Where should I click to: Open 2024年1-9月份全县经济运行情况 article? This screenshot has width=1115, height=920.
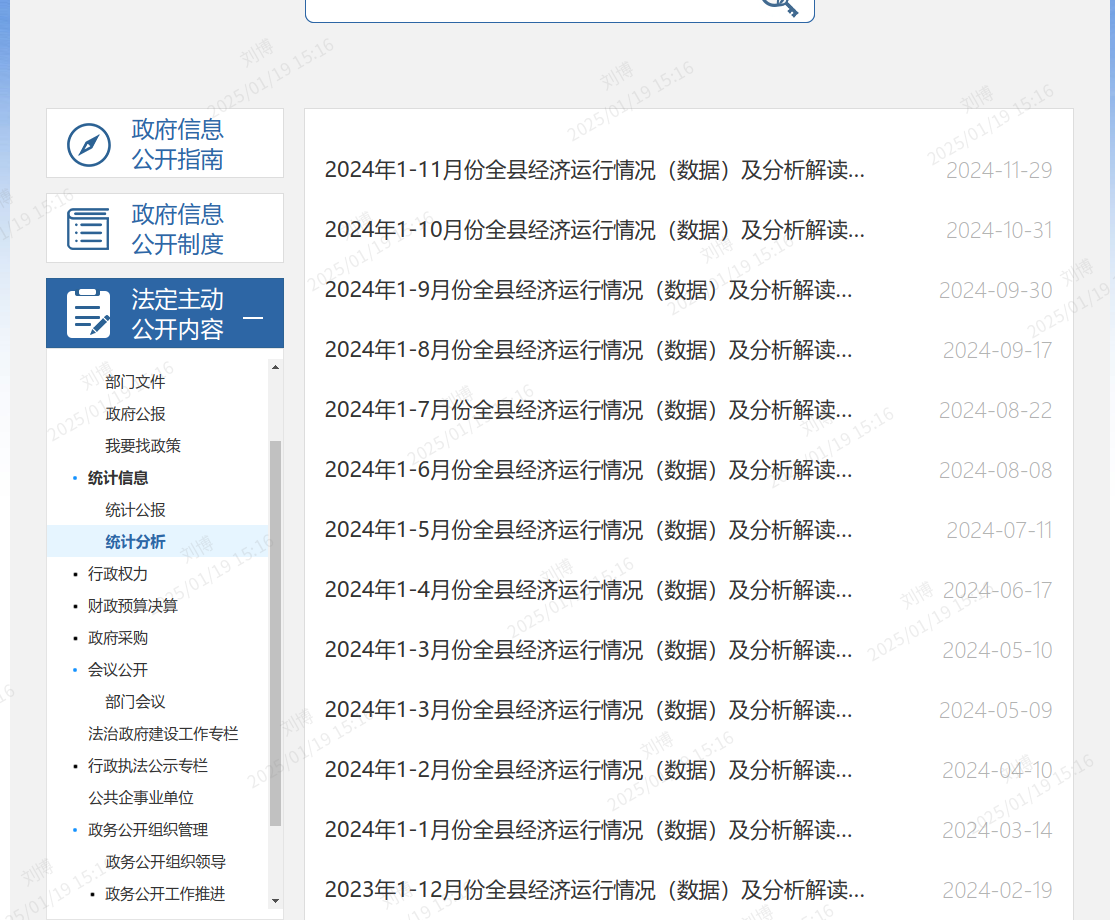tap(588, 290)
